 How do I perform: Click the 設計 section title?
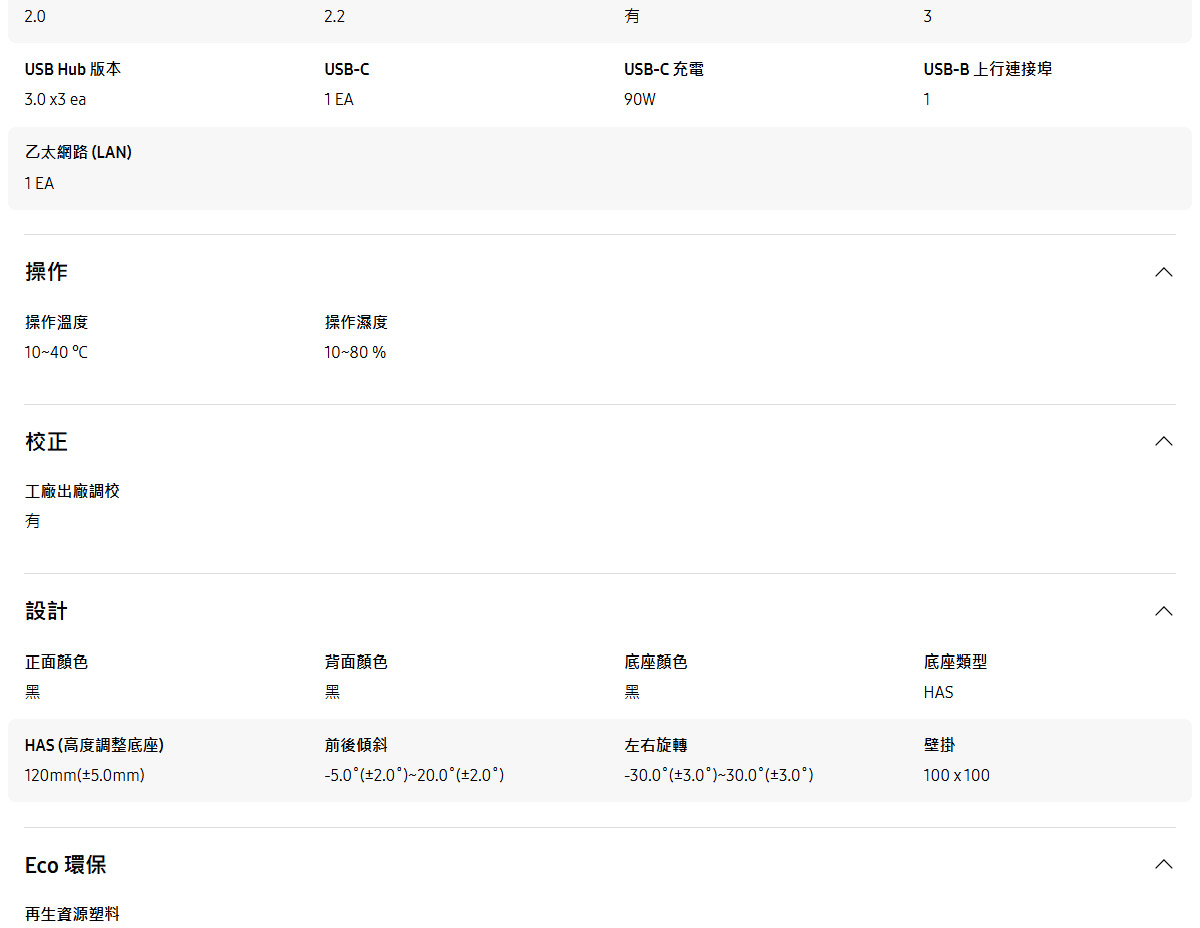[46, 611]
